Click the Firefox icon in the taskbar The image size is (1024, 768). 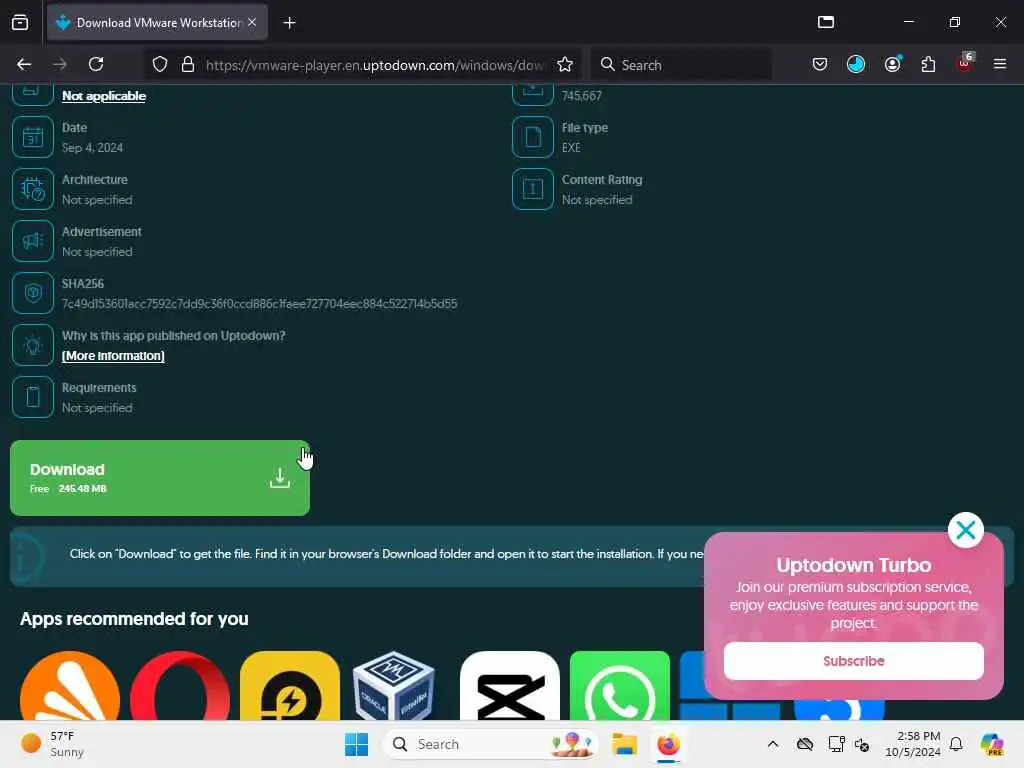[668, 744]
